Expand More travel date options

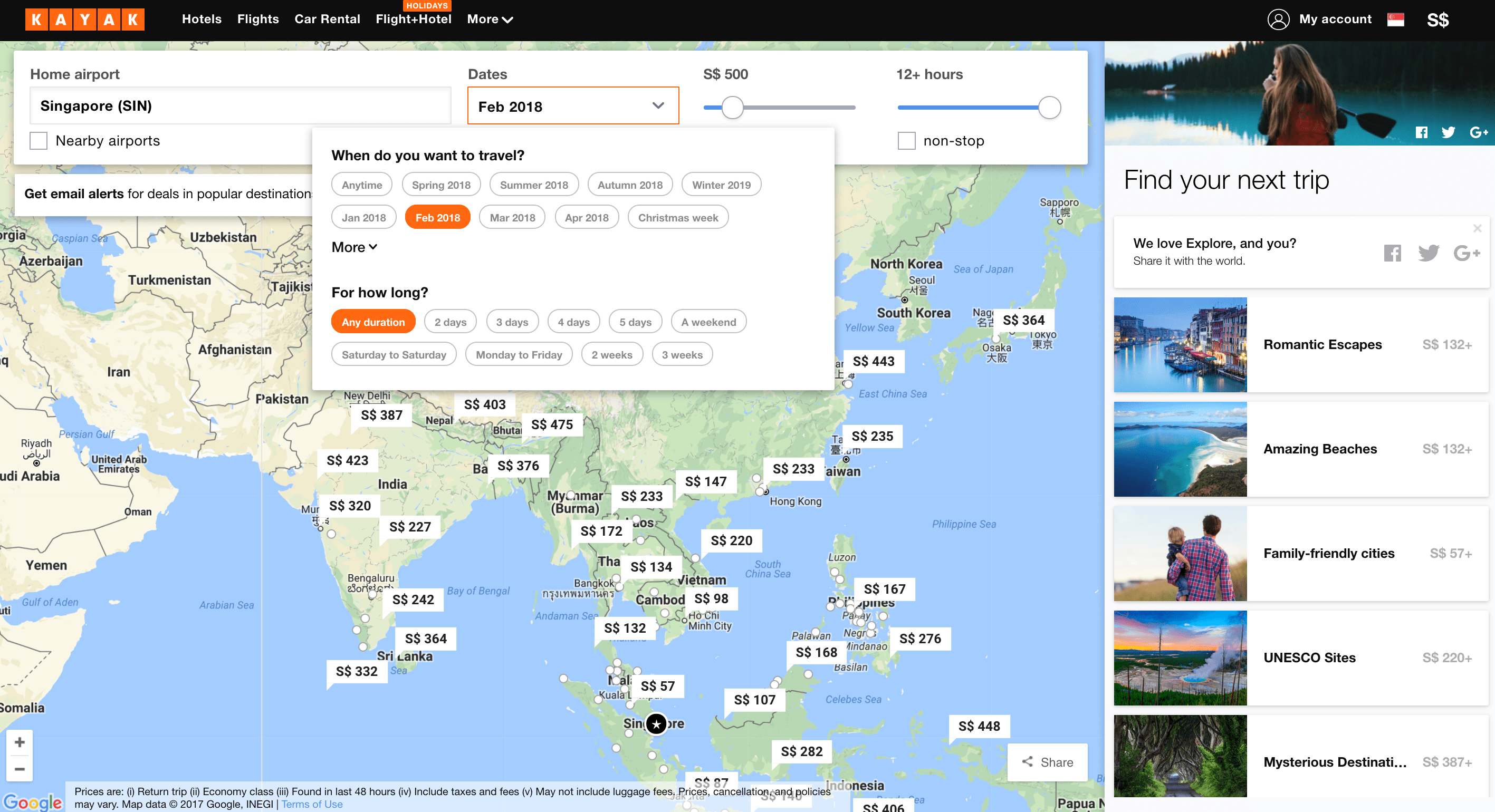click(354, 247)
